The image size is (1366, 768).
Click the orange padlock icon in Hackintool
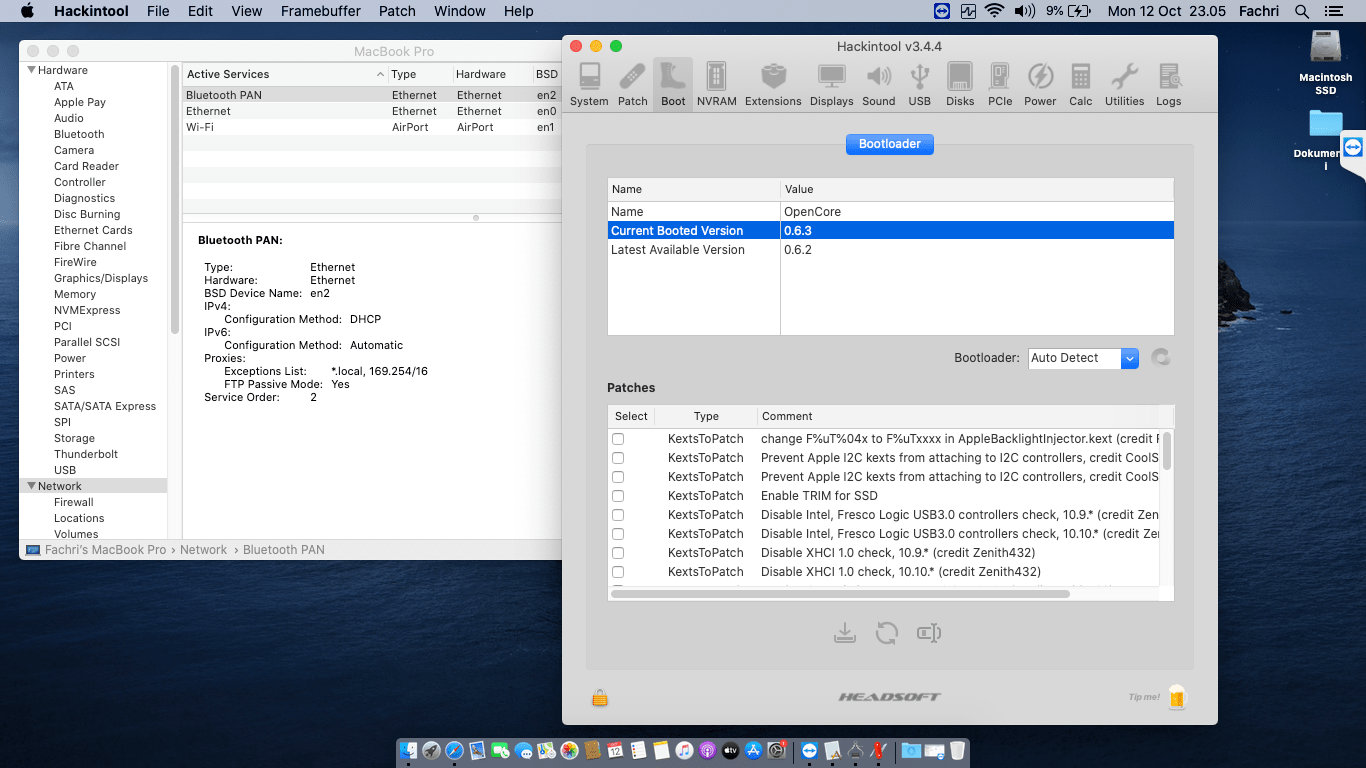coord(600,698)
